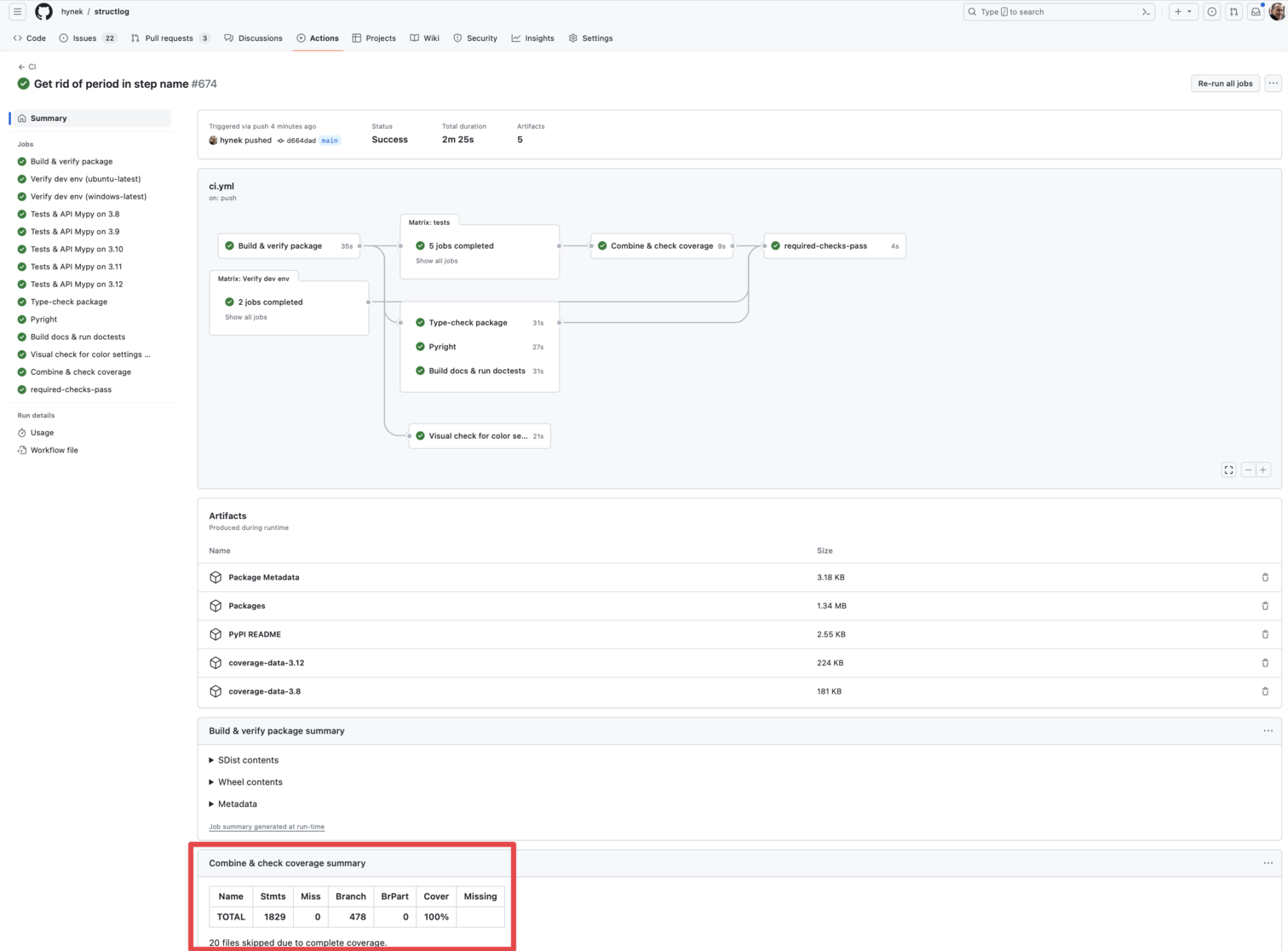Click Job summary generated at run-time link
The height and width of the screenshot is (951, 1288).
[267, 827]
